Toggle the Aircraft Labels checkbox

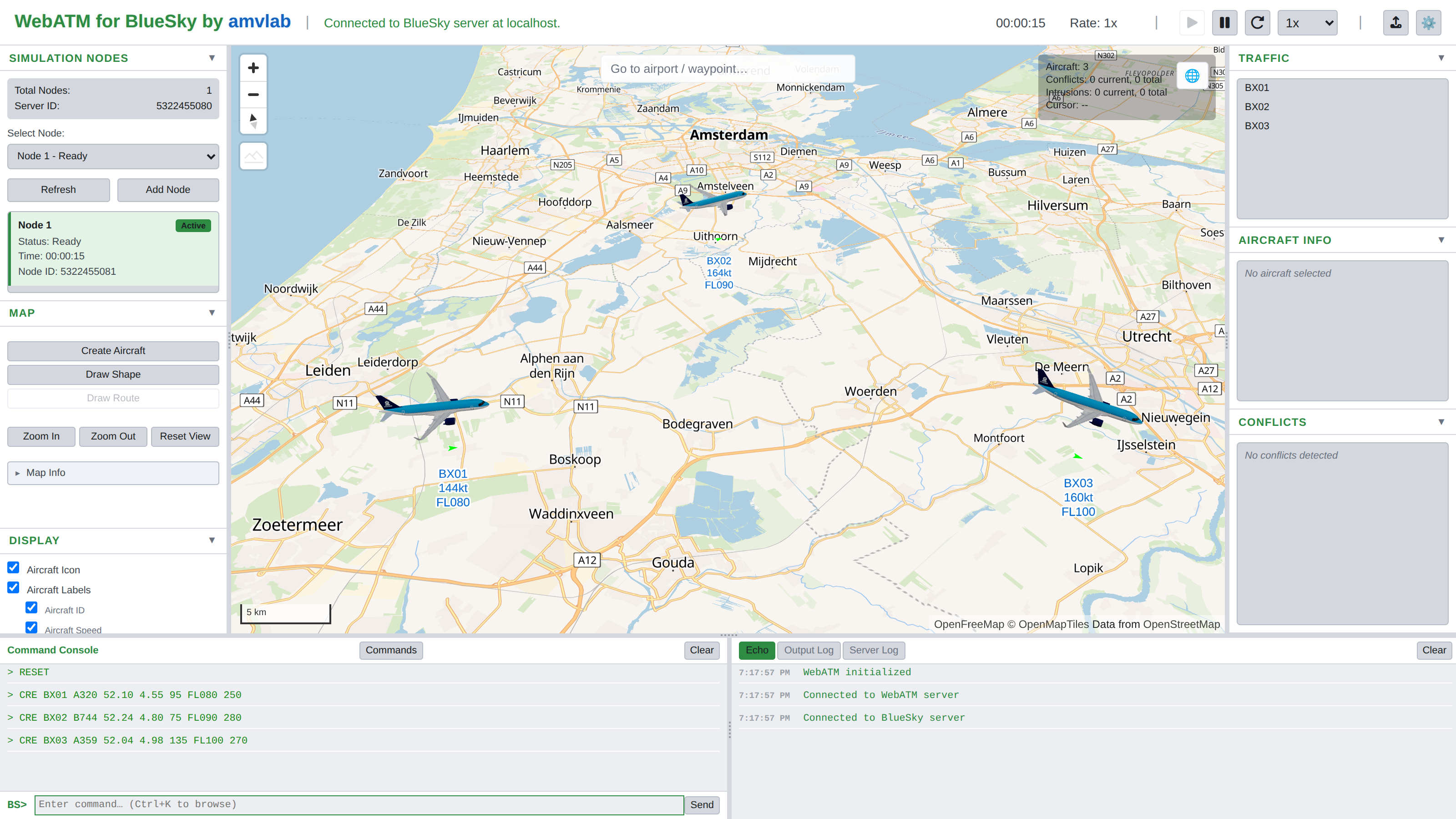pyautogui.click(x=14, y=587)
